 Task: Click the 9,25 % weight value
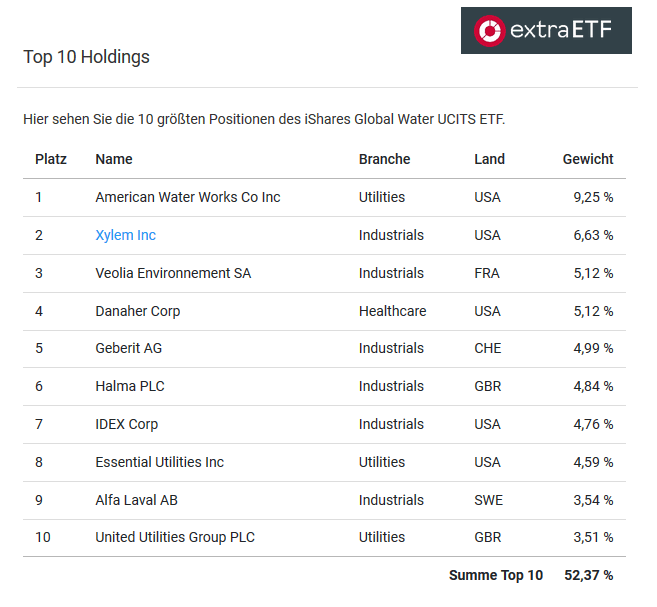coord(593,197)
